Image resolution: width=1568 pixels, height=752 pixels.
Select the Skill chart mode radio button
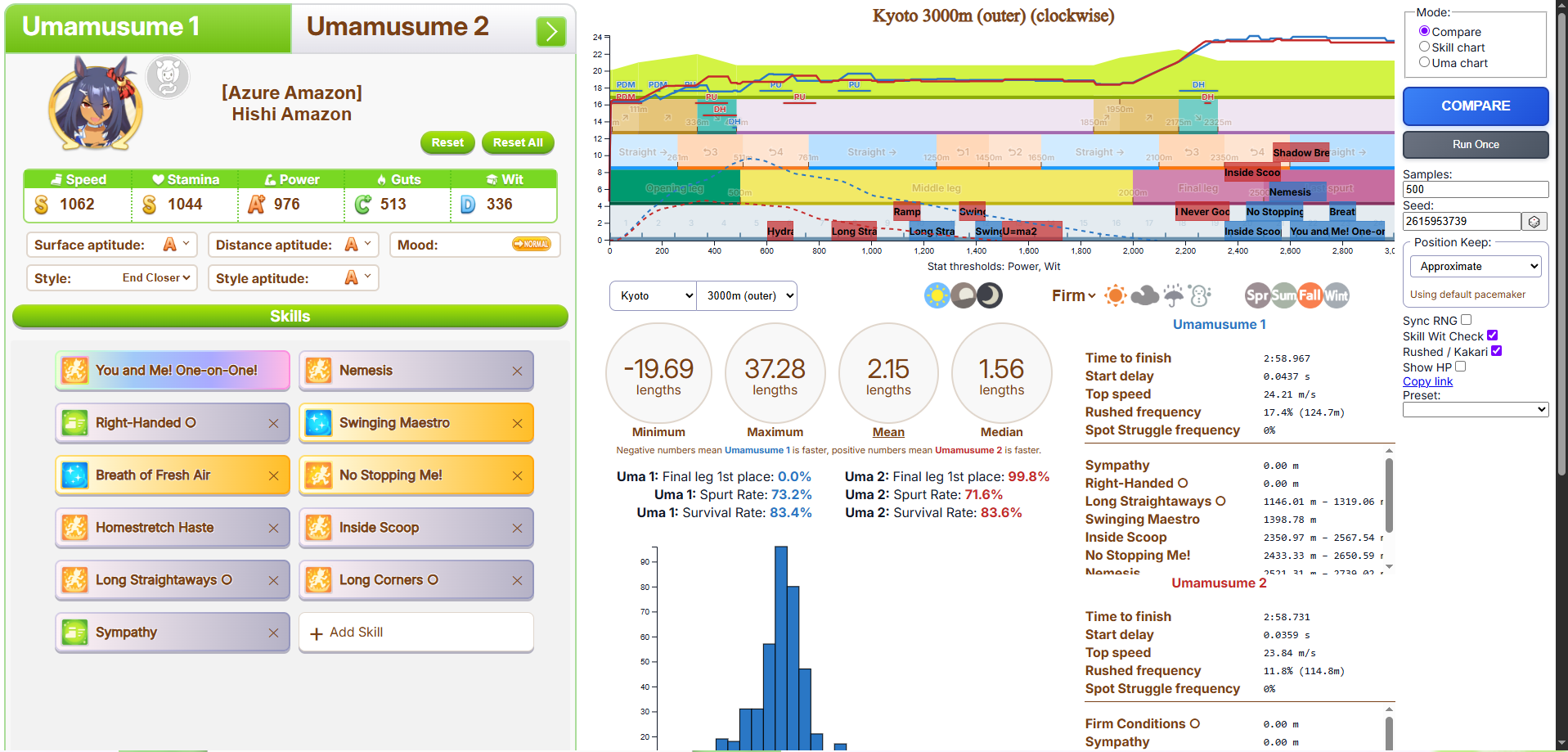(x=1424, y=47)
